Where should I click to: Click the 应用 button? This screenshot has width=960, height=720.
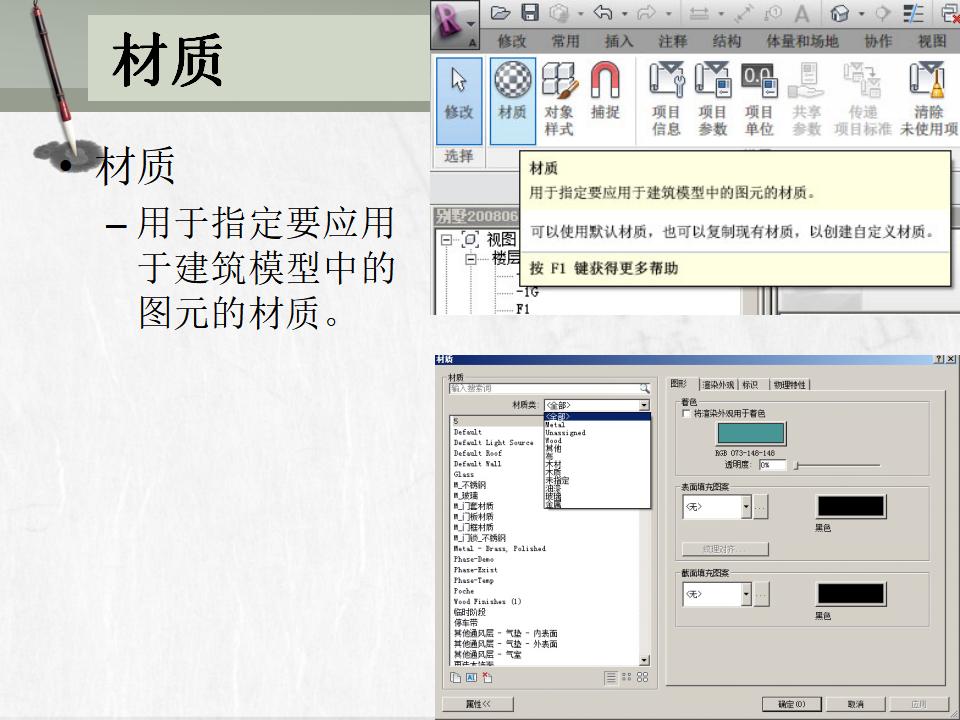pos(919,704)
